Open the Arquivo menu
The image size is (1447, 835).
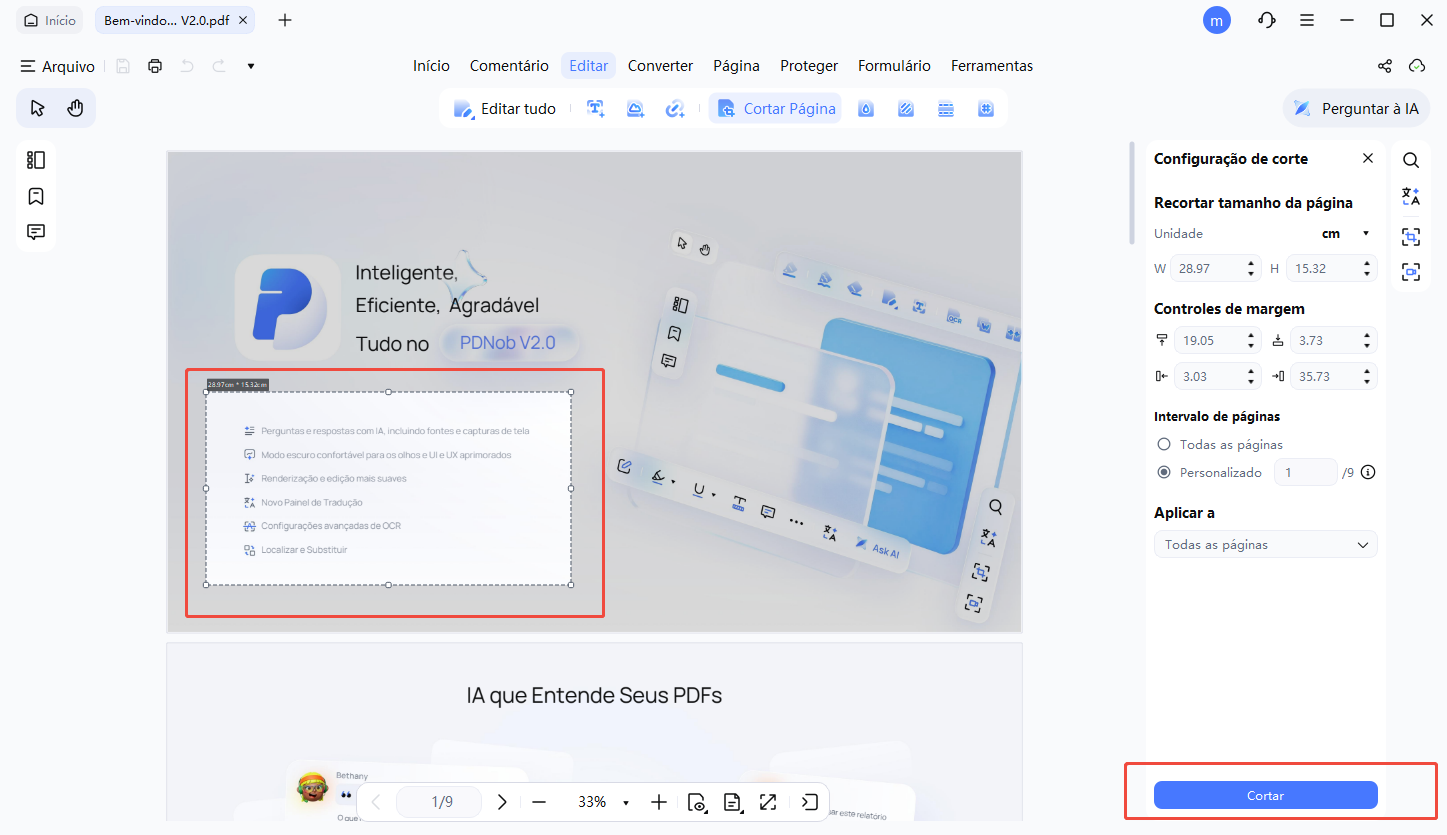click(x=57, y=66)
